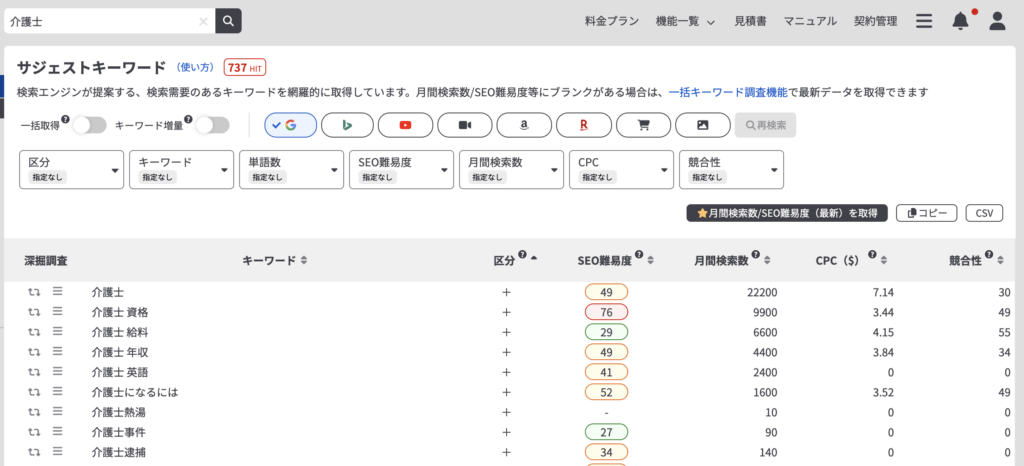This screenshot has height=466, width=1024.
Task: Select the Bing search engine button
Action: tap(347, 125)
